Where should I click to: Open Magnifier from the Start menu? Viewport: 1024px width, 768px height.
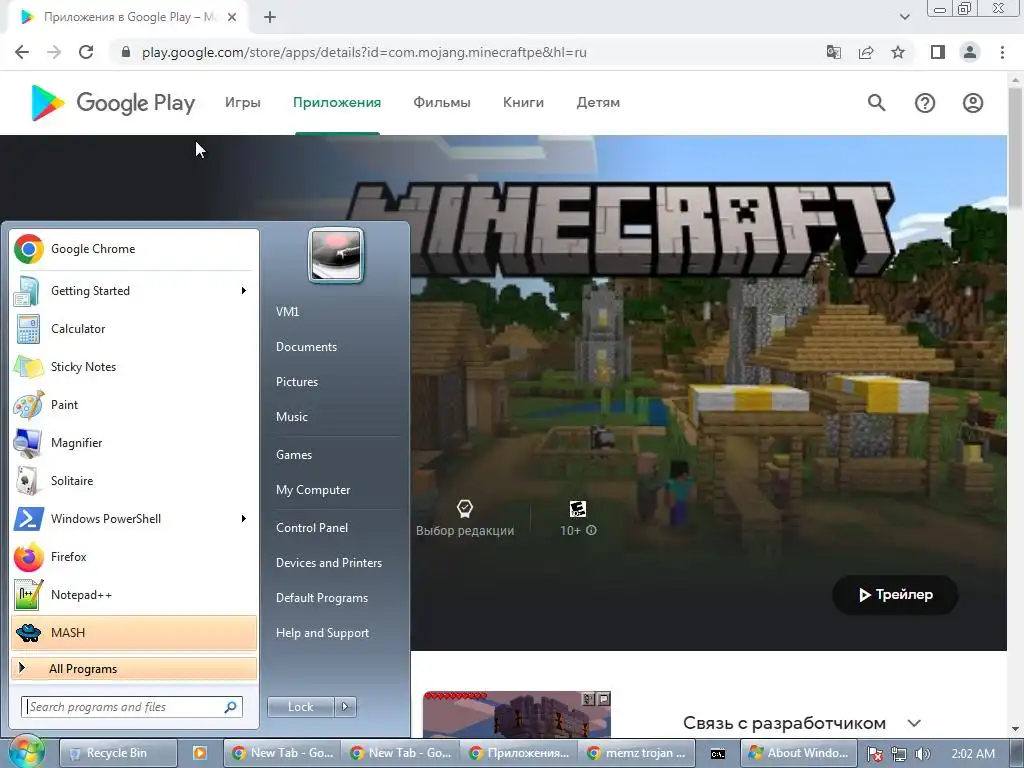click(134, 442)
